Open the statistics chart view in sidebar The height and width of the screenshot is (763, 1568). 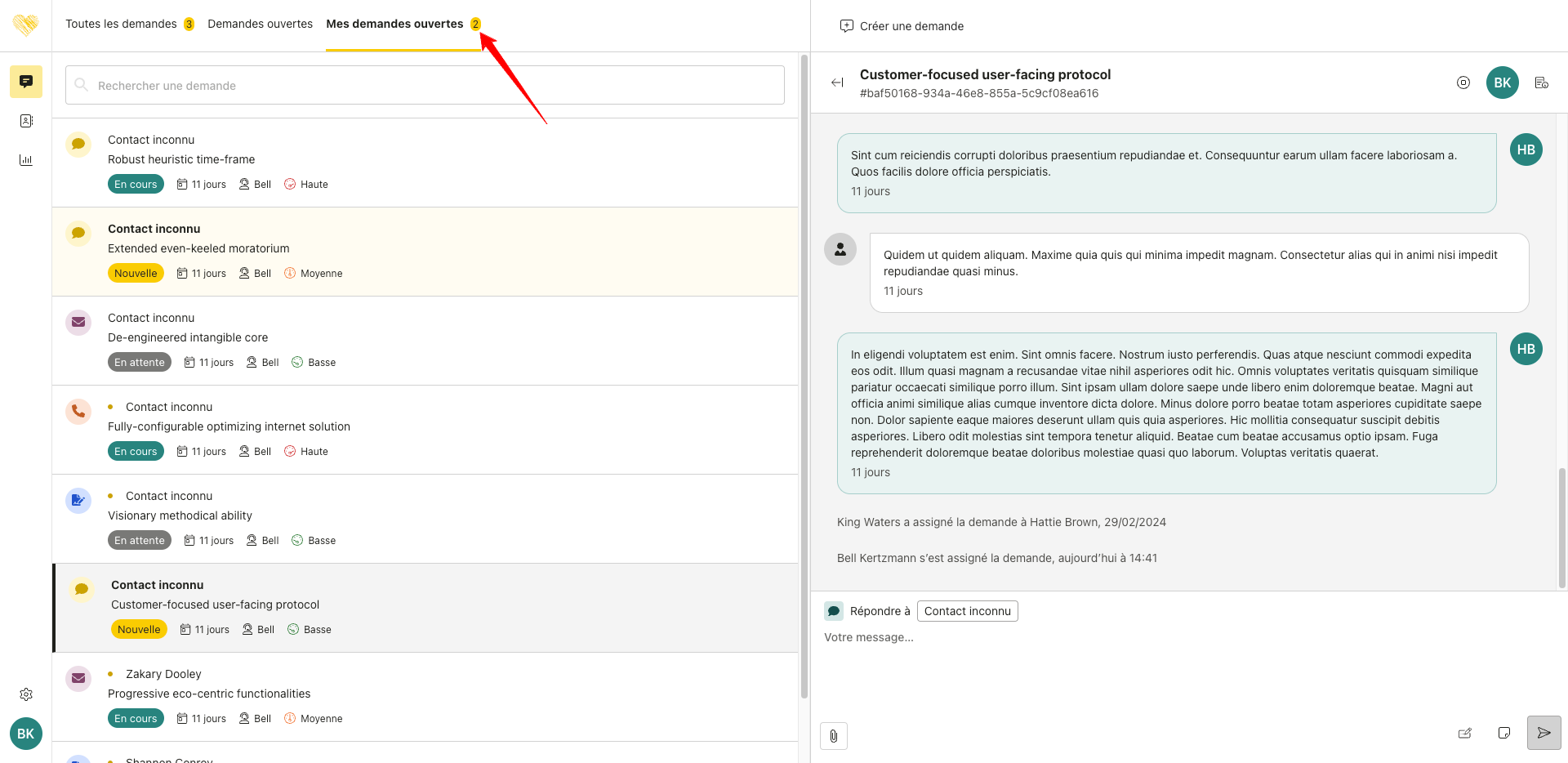(26, 160)
